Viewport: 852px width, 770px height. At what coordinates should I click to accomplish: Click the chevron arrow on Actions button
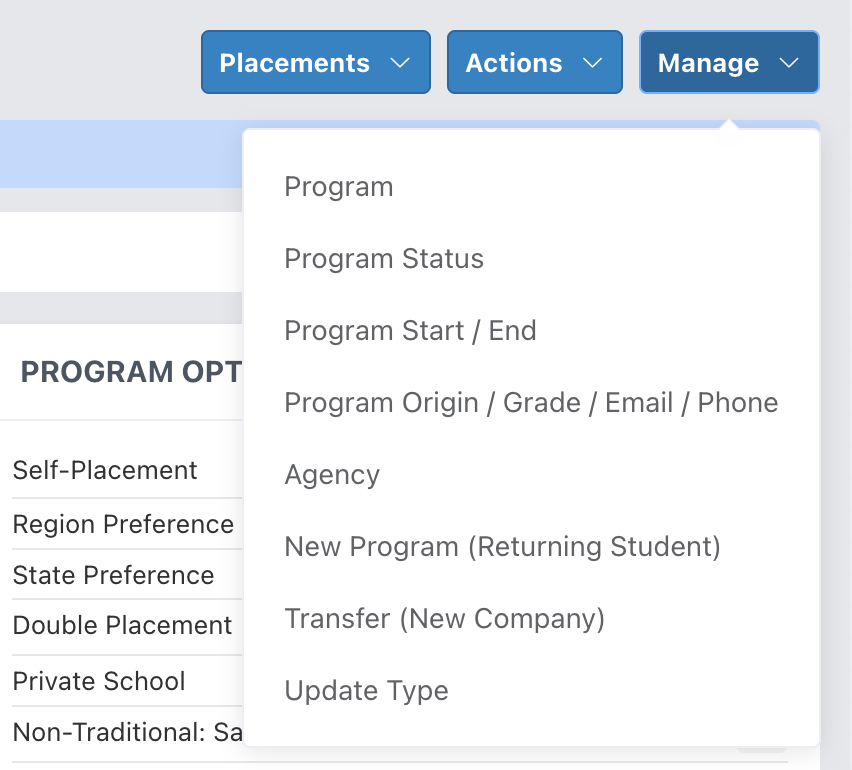[592, 63]
